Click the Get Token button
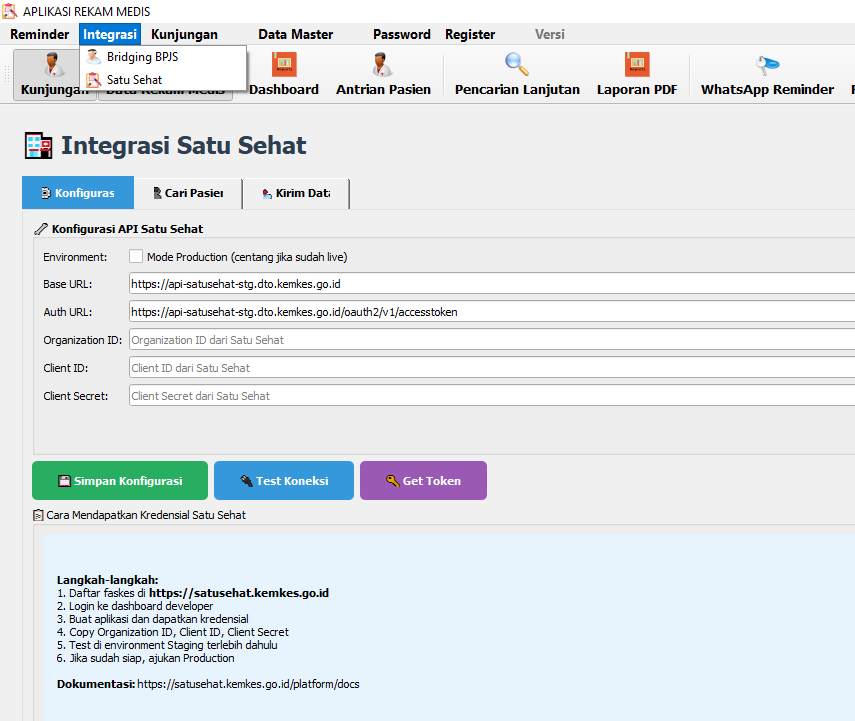Viewport: 855px width, 721px height. tap(423, 480)
